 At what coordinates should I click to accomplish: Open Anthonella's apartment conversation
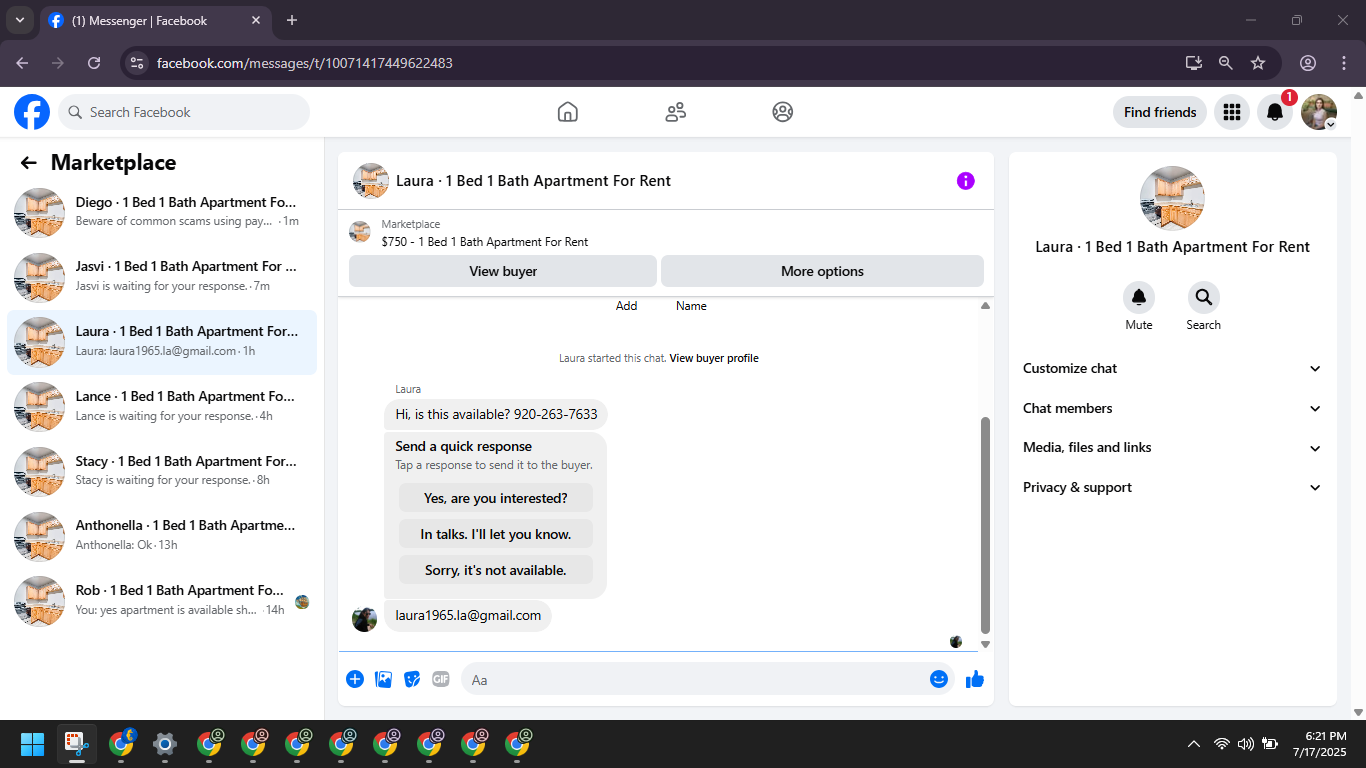point(162,536)
